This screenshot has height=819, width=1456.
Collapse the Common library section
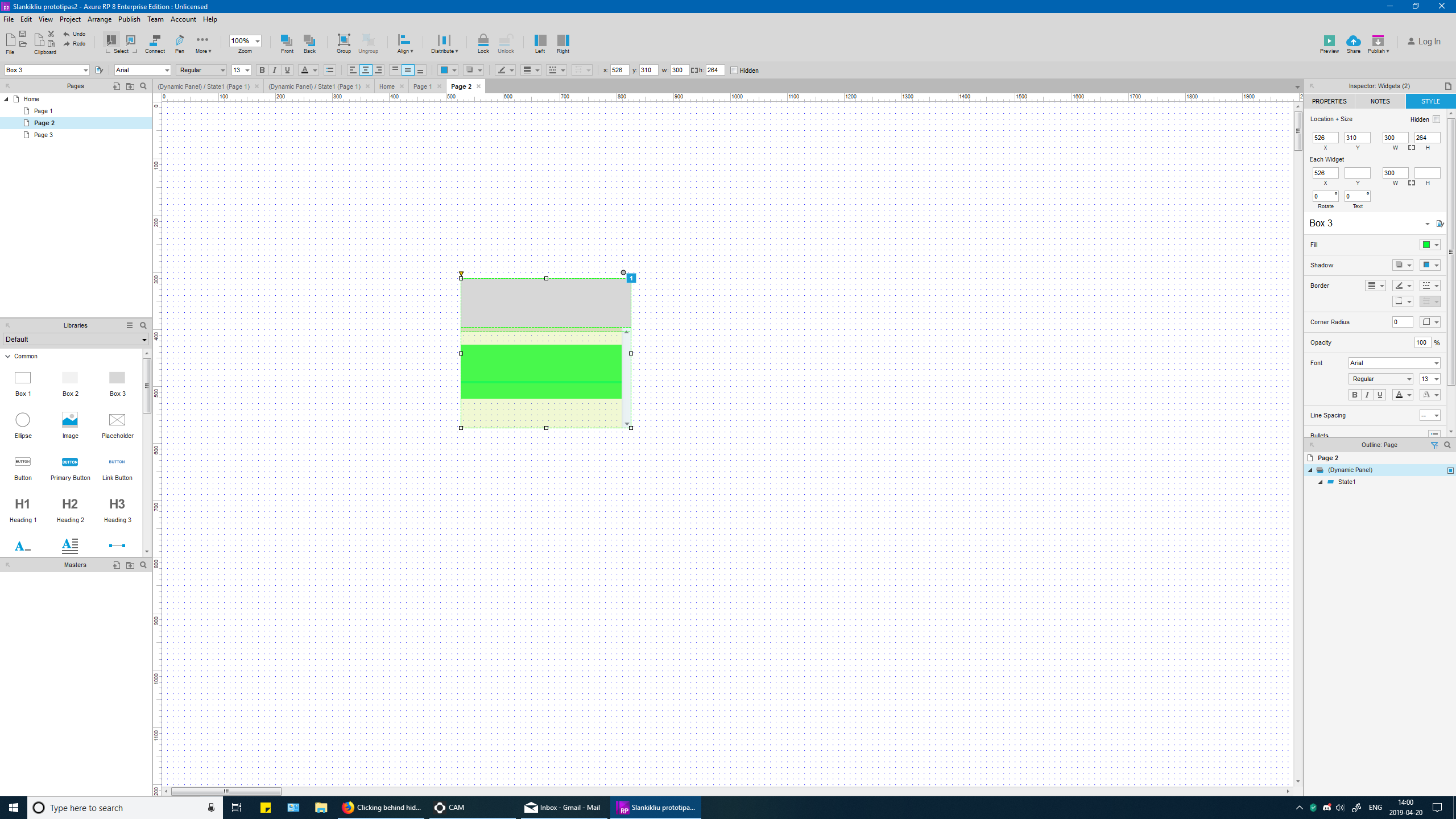[8, 357]
